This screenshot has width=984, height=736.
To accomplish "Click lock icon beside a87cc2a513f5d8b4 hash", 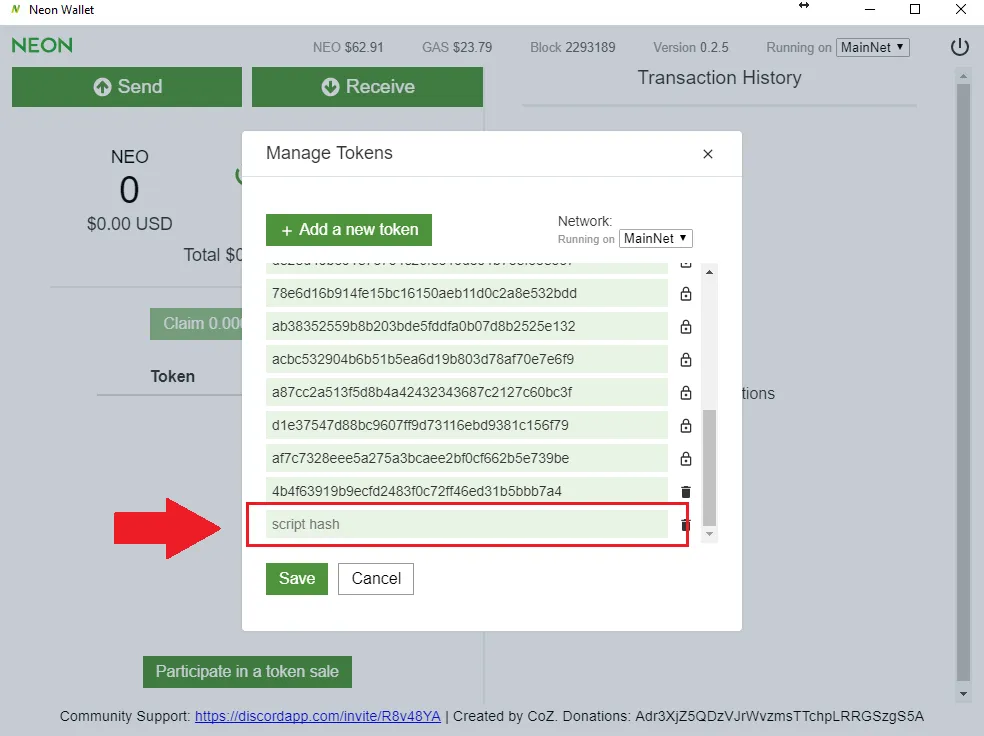I will (686, 392).
